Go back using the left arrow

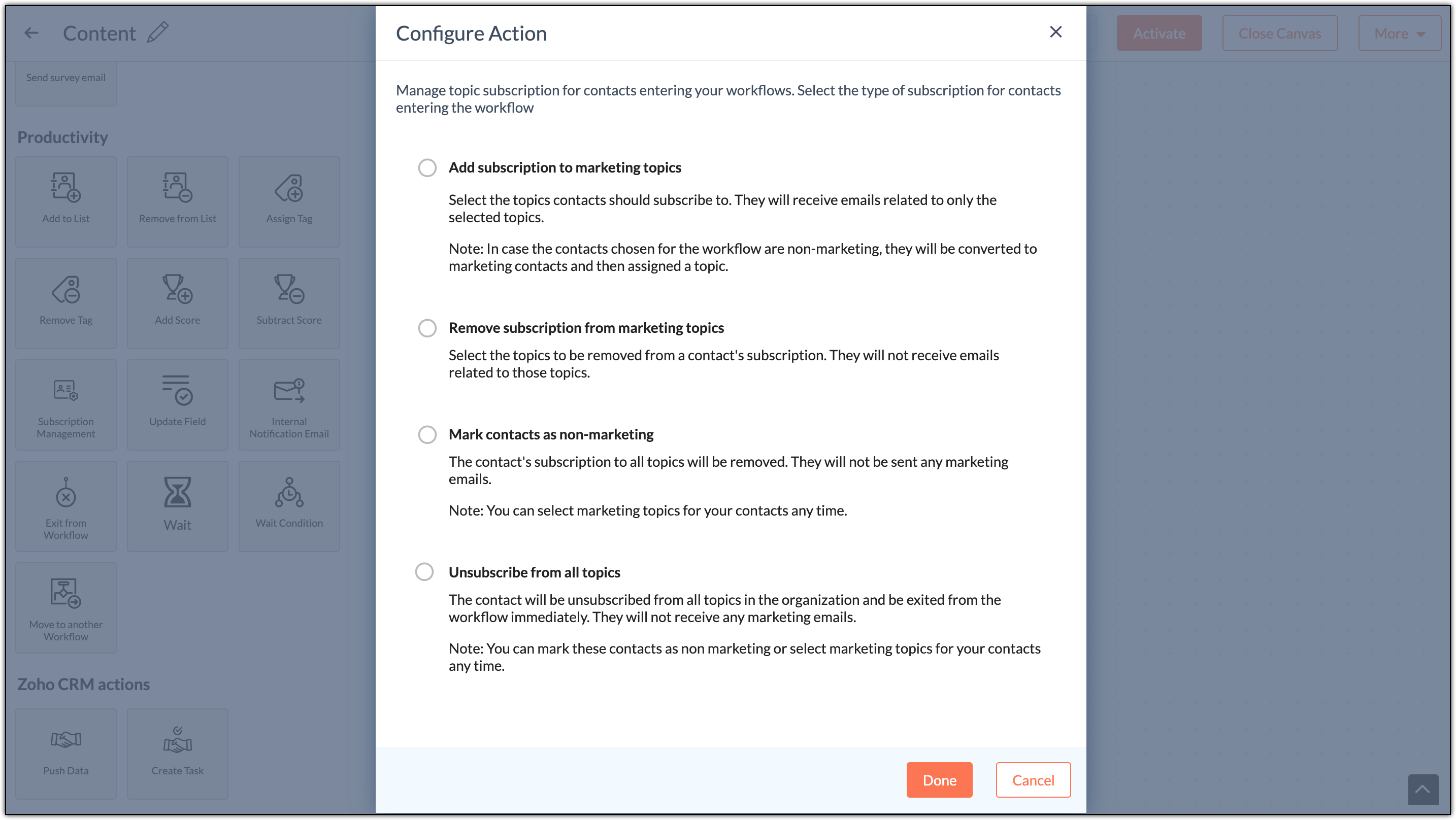coord(31,33)
